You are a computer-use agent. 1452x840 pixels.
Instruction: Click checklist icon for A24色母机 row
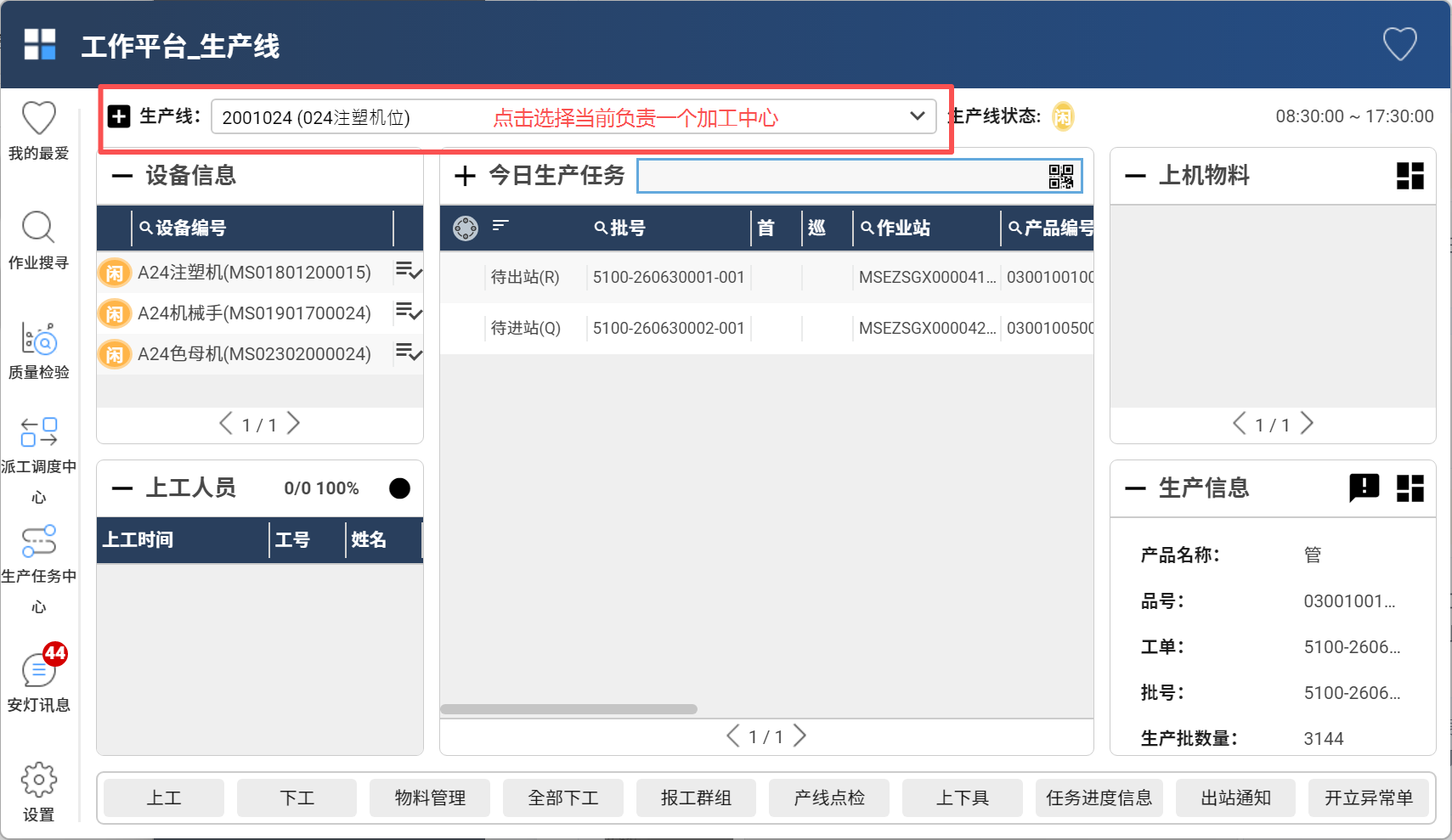click(x=409, y=352)
